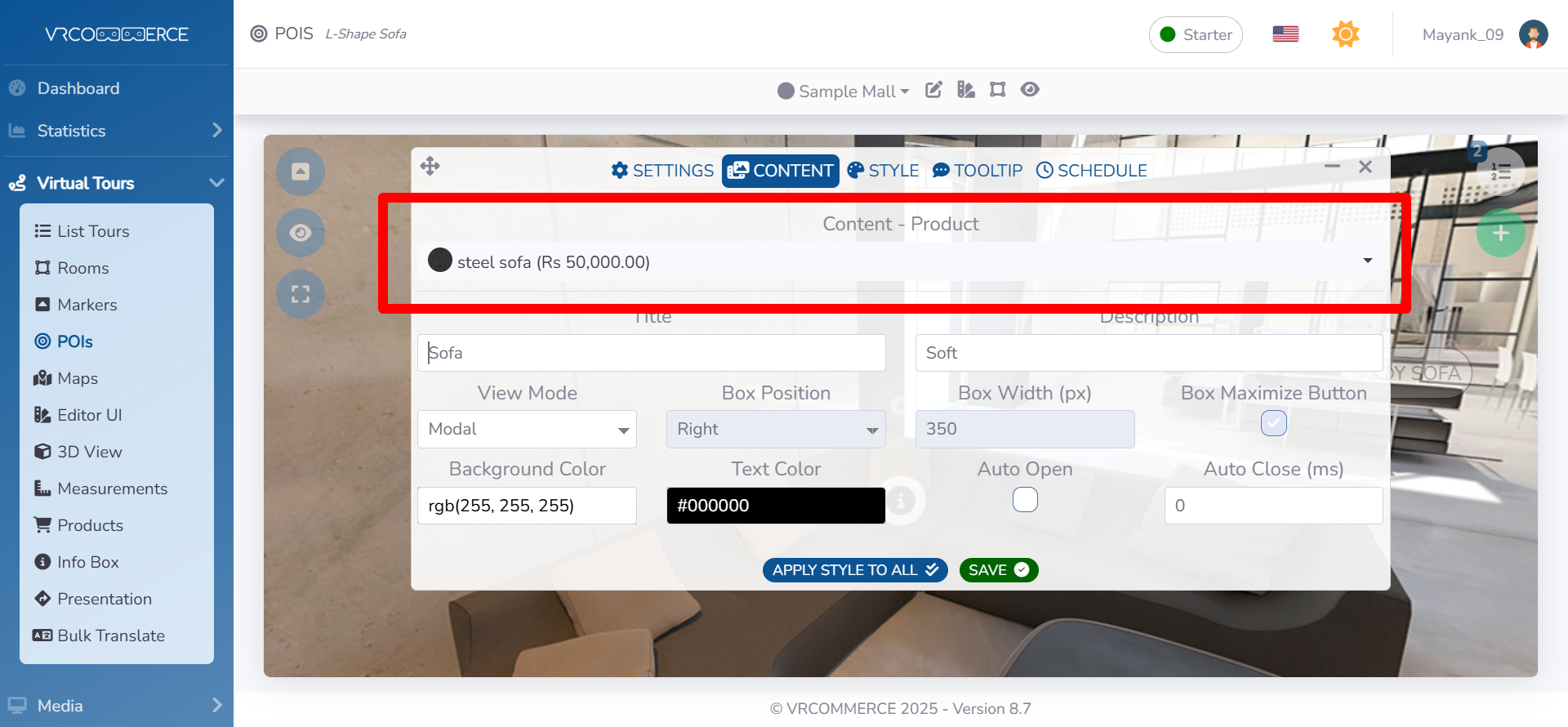The height and width of the screenshot is (727, 1568).
Task: Click the green SAVE button
Action: pos(998,570)
